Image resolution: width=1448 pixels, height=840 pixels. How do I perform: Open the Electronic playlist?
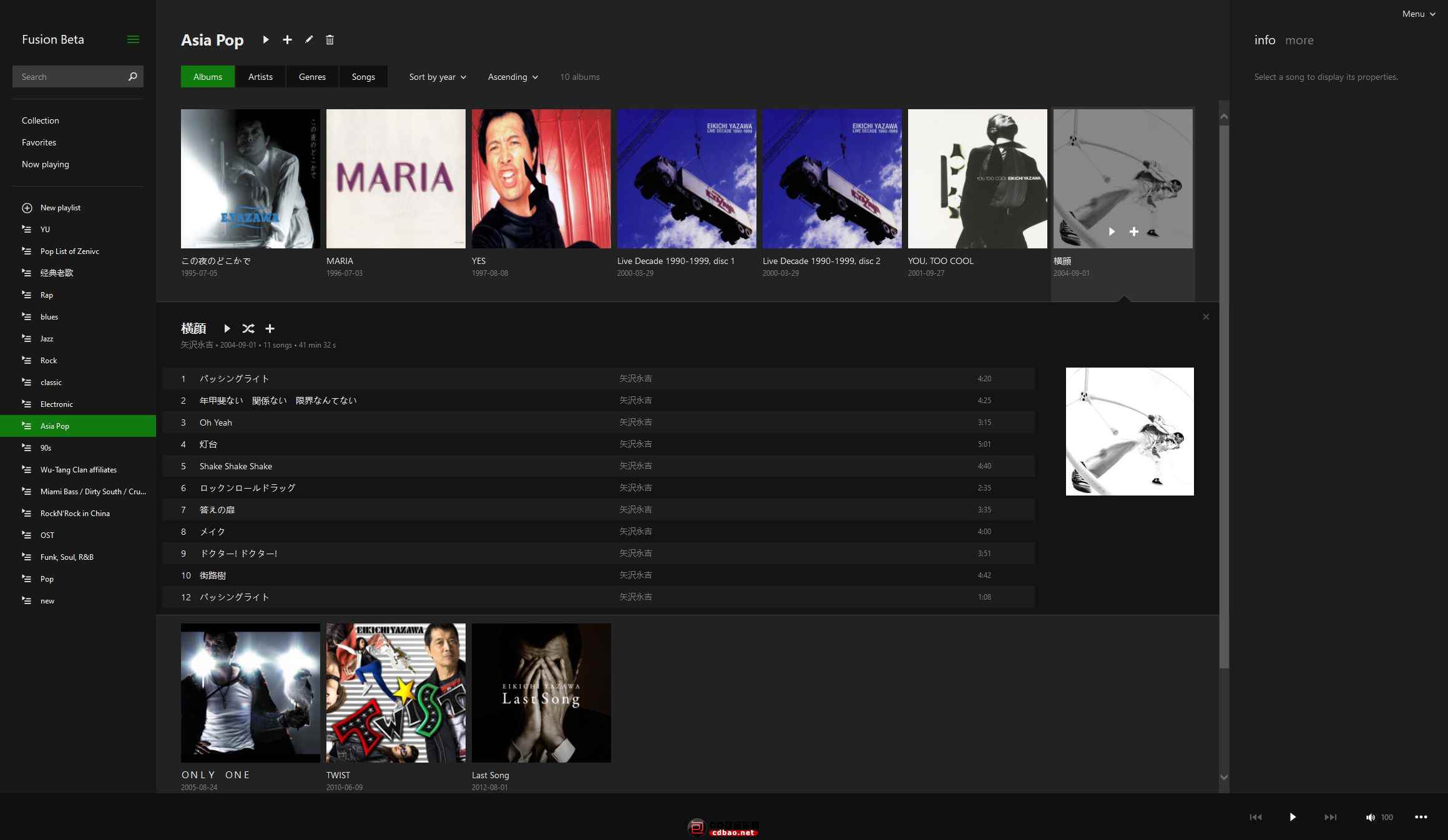pos(78,404)
